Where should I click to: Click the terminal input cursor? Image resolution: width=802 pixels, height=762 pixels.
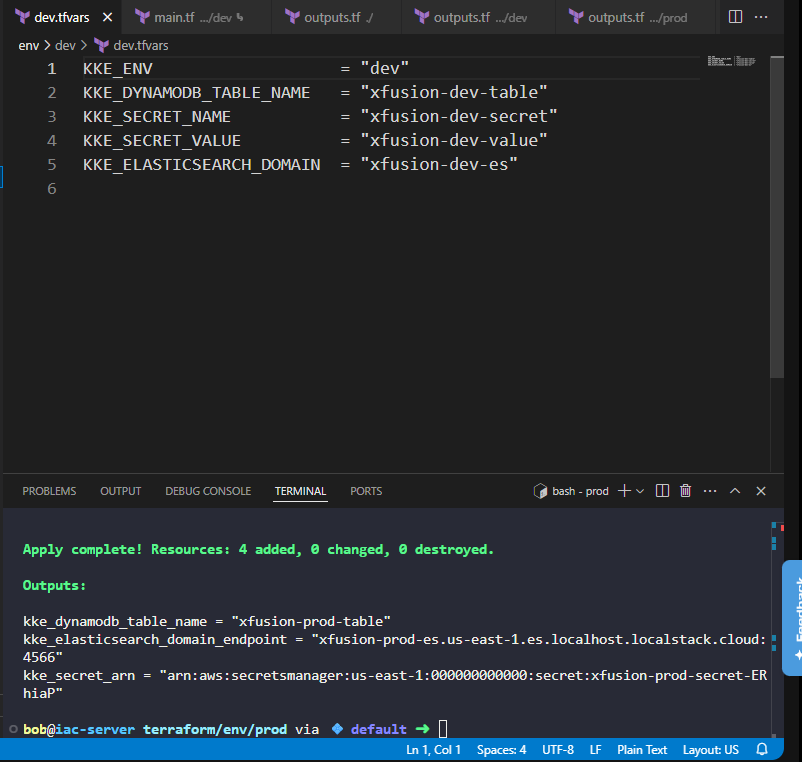(443, 729)
